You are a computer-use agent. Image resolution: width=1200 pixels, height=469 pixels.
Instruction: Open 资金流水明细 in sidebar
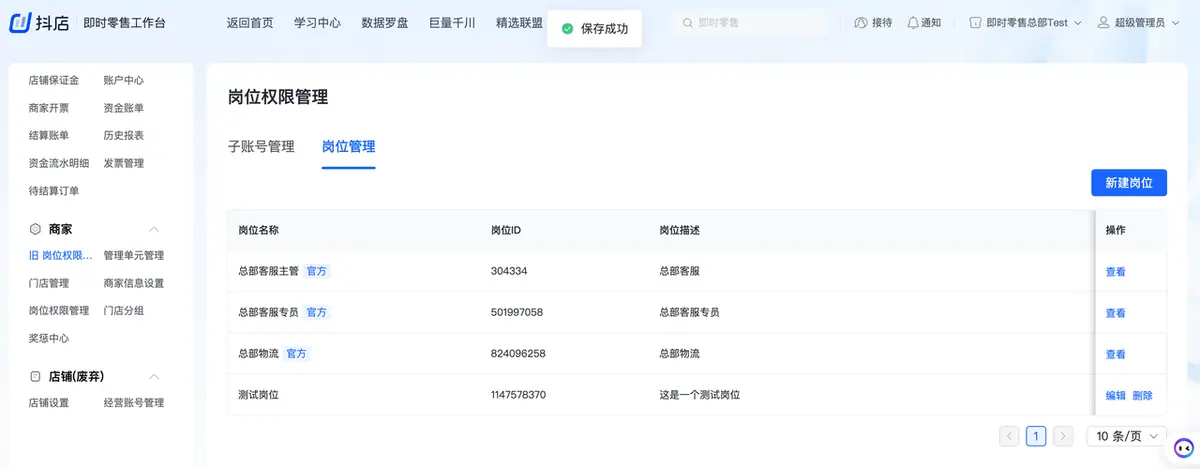point(59,163)
